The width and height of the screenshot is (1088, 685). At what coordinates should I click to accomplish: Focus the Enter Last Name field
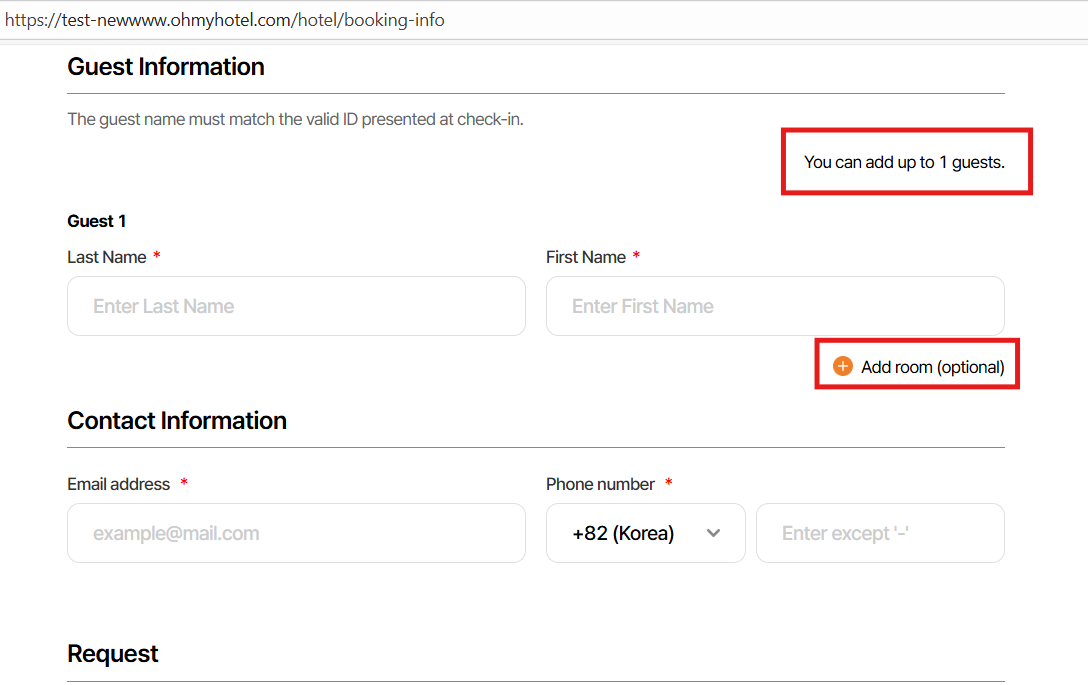pos(296,306)
